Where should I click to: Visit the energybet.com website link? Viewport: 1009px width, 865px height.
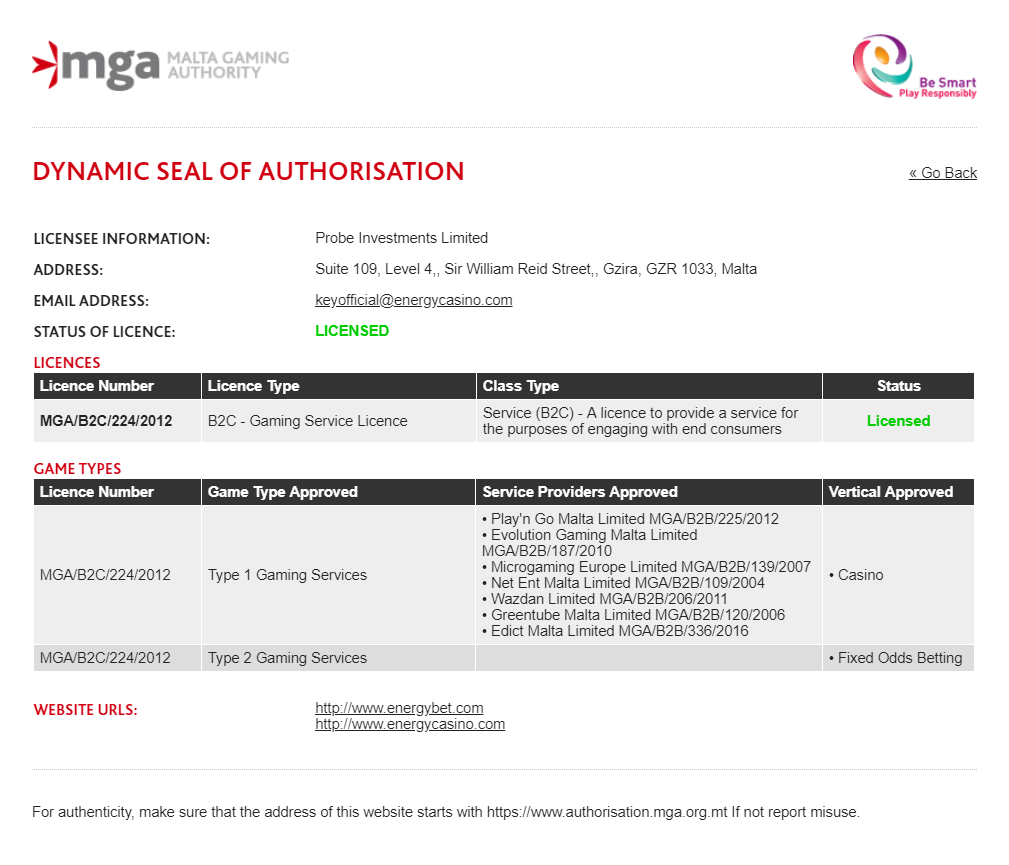[x=399, y=708]
